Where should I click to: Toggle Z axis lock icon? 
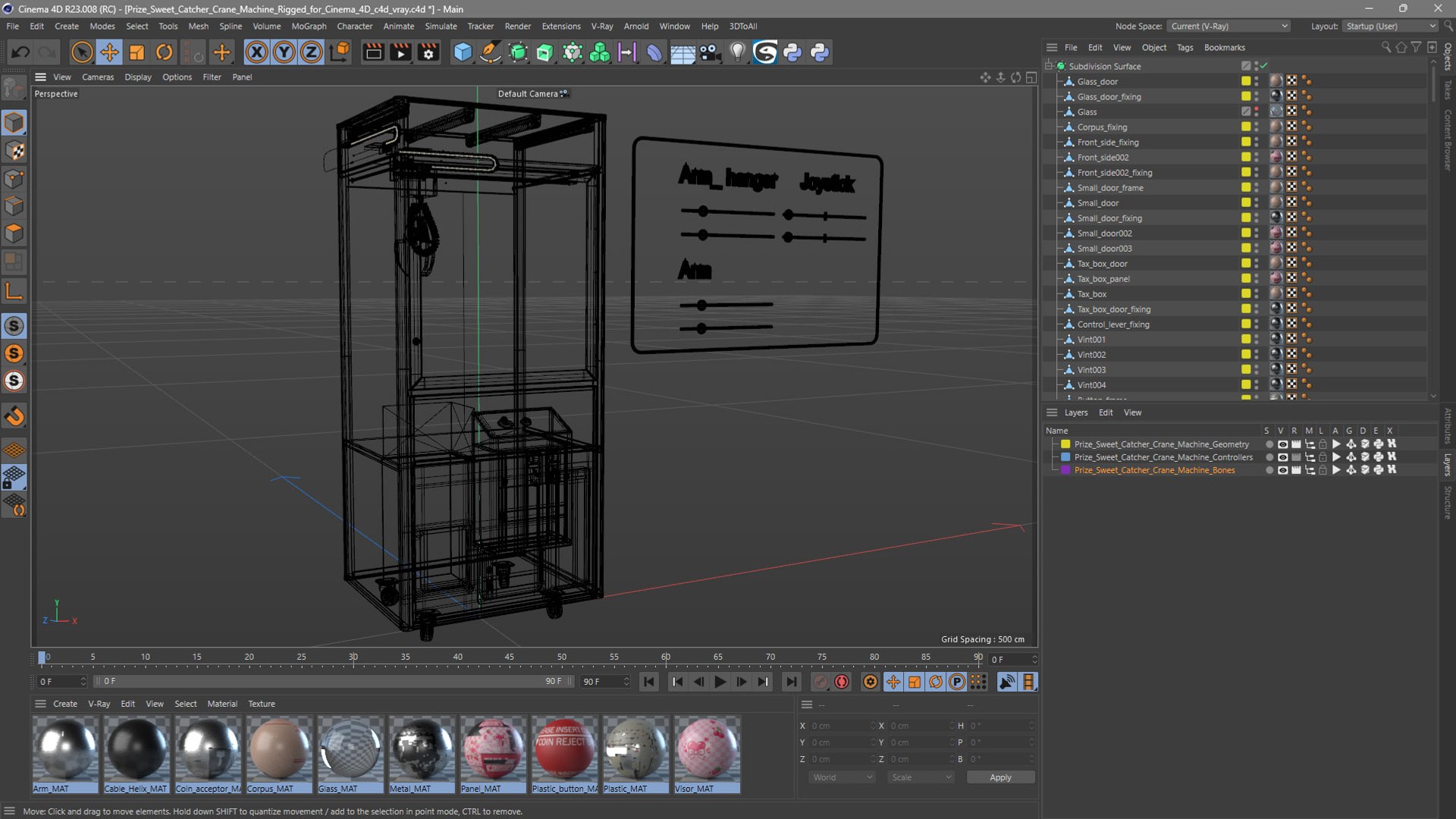(311, 52)
